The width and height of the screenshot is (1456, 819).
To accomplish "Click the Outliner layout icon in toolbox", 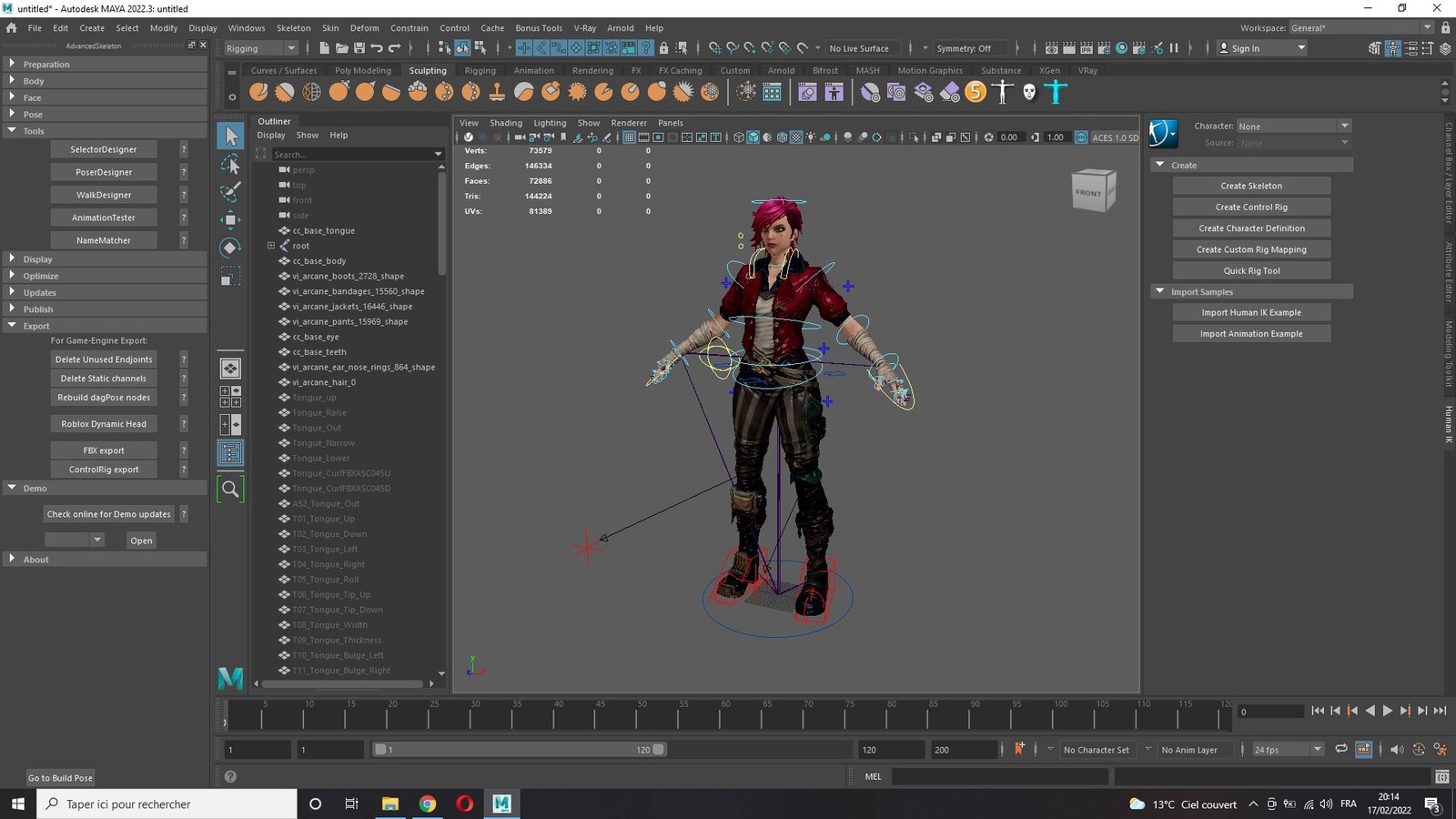I will [x=231, y=452].
